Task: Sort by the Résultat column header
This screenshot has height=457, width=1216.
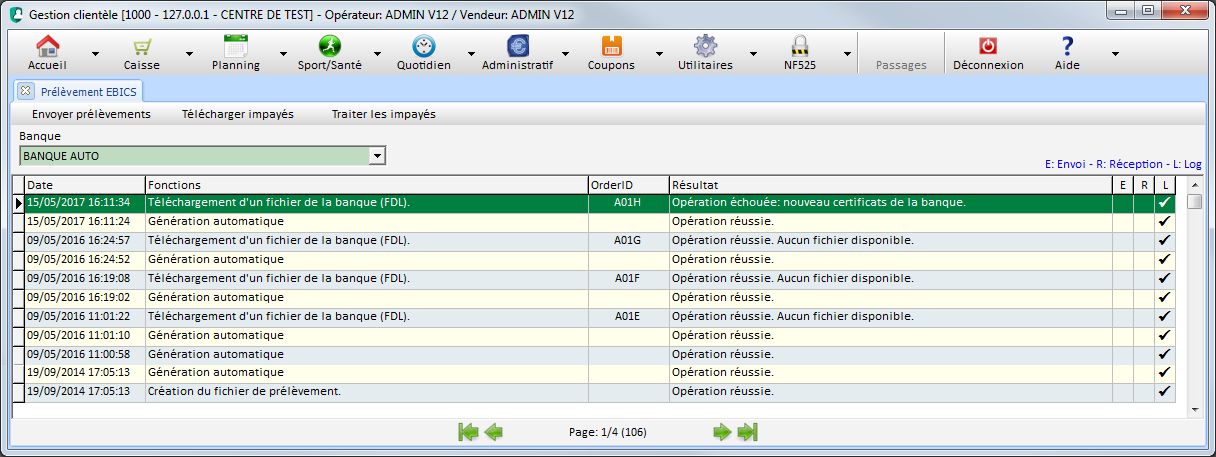Action: coord(891,185)
